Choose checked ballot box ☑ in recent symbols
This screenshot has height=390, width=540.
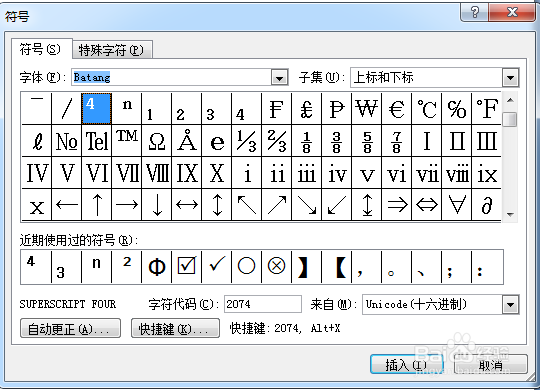coord(186,267)
